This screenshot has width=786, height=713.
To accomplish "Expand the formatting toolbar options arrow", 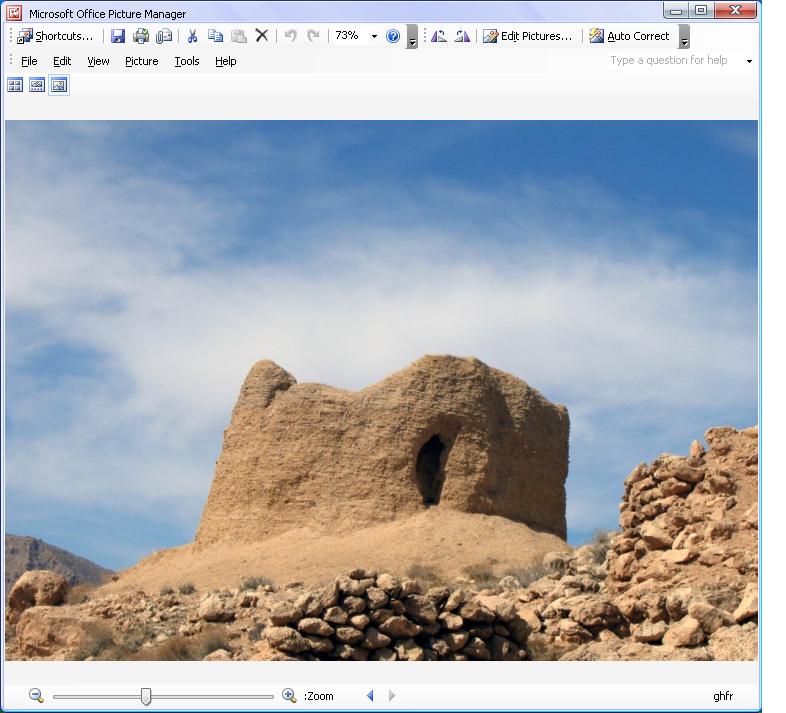I will (x=684, y=37).
